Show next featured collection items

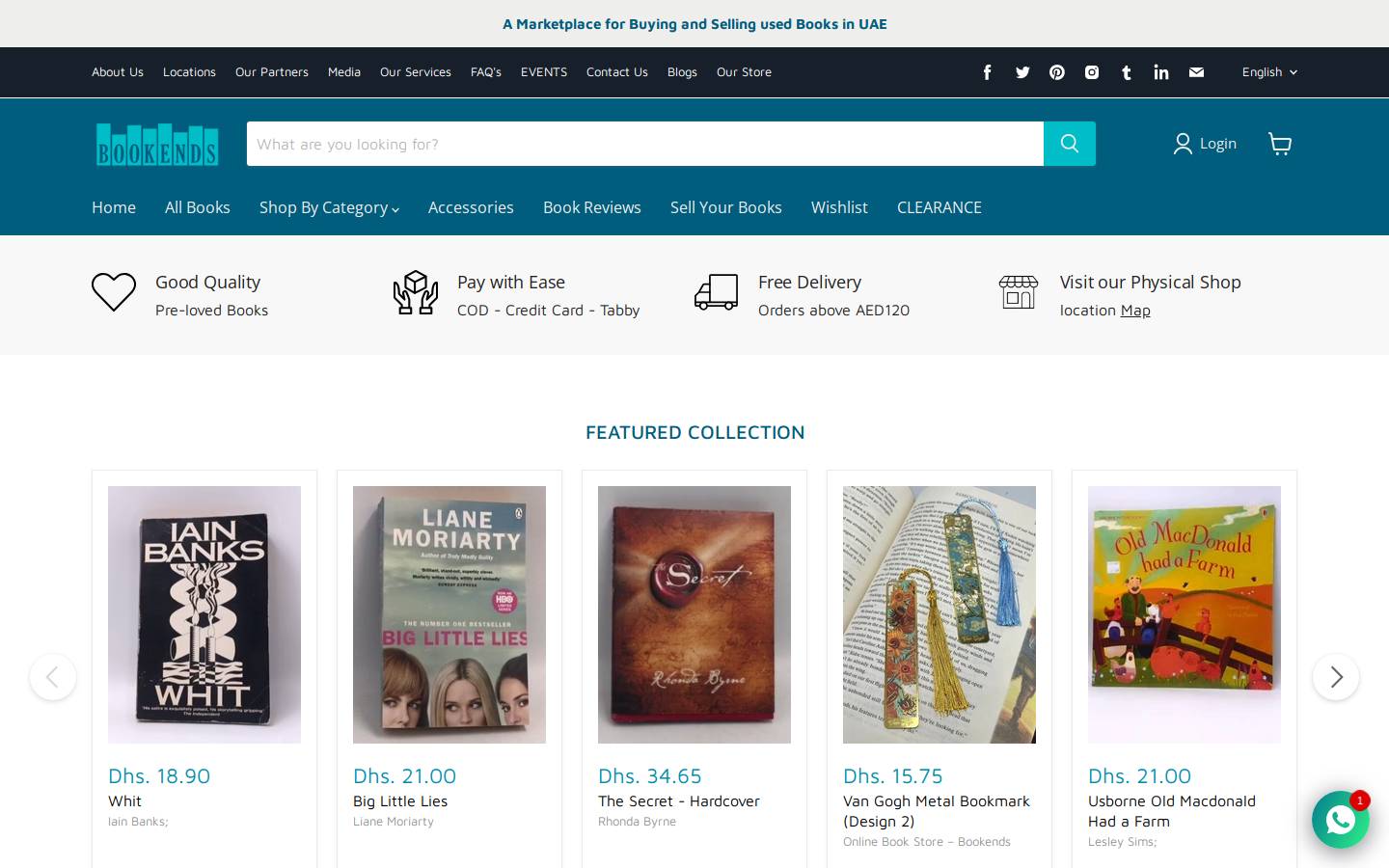[x=1336, y=677]
